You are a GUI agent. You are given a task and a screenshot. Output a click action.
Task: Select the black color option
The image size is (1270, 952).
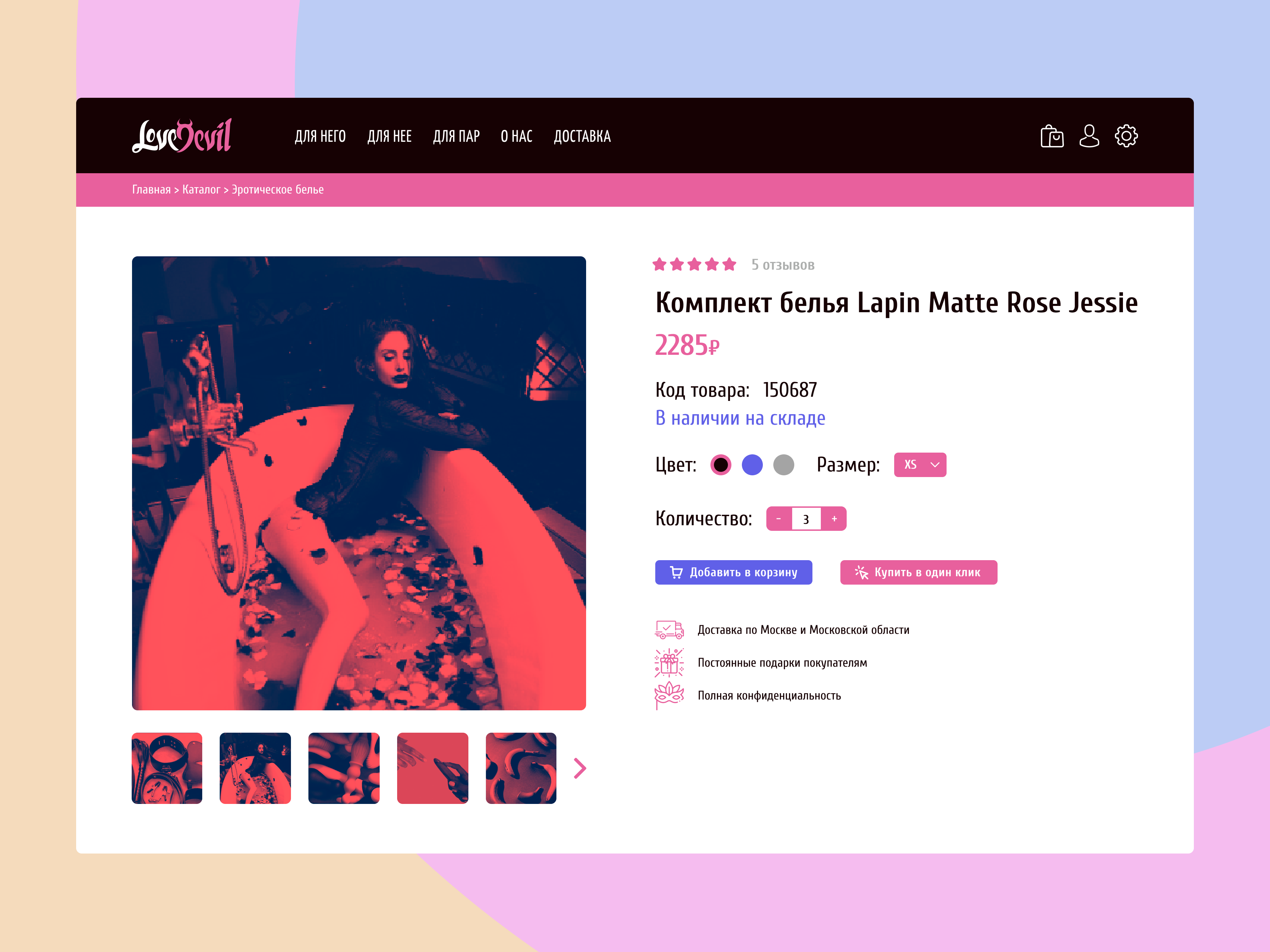[721, 464]
